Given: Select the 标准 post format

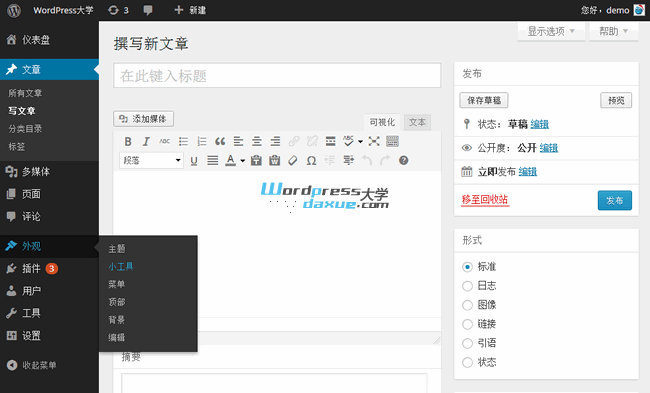Looking at the screenshot, I should click(x=467, y=267).
